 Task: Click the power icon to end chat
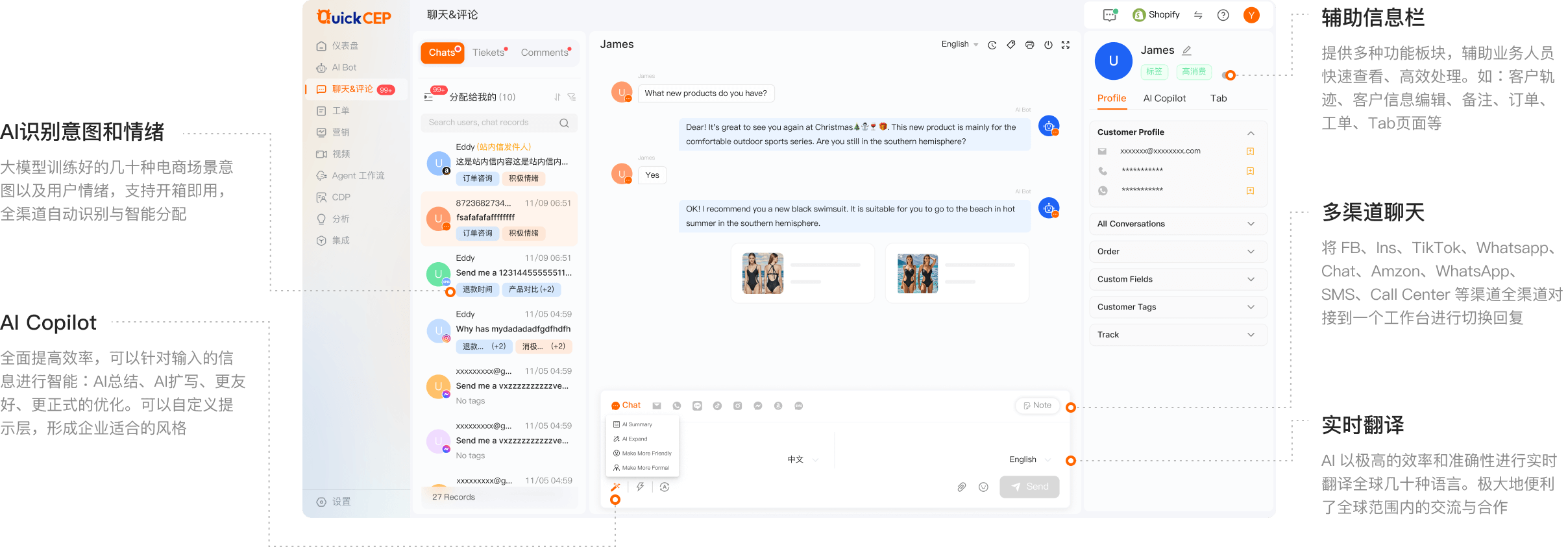(1048, 45)
